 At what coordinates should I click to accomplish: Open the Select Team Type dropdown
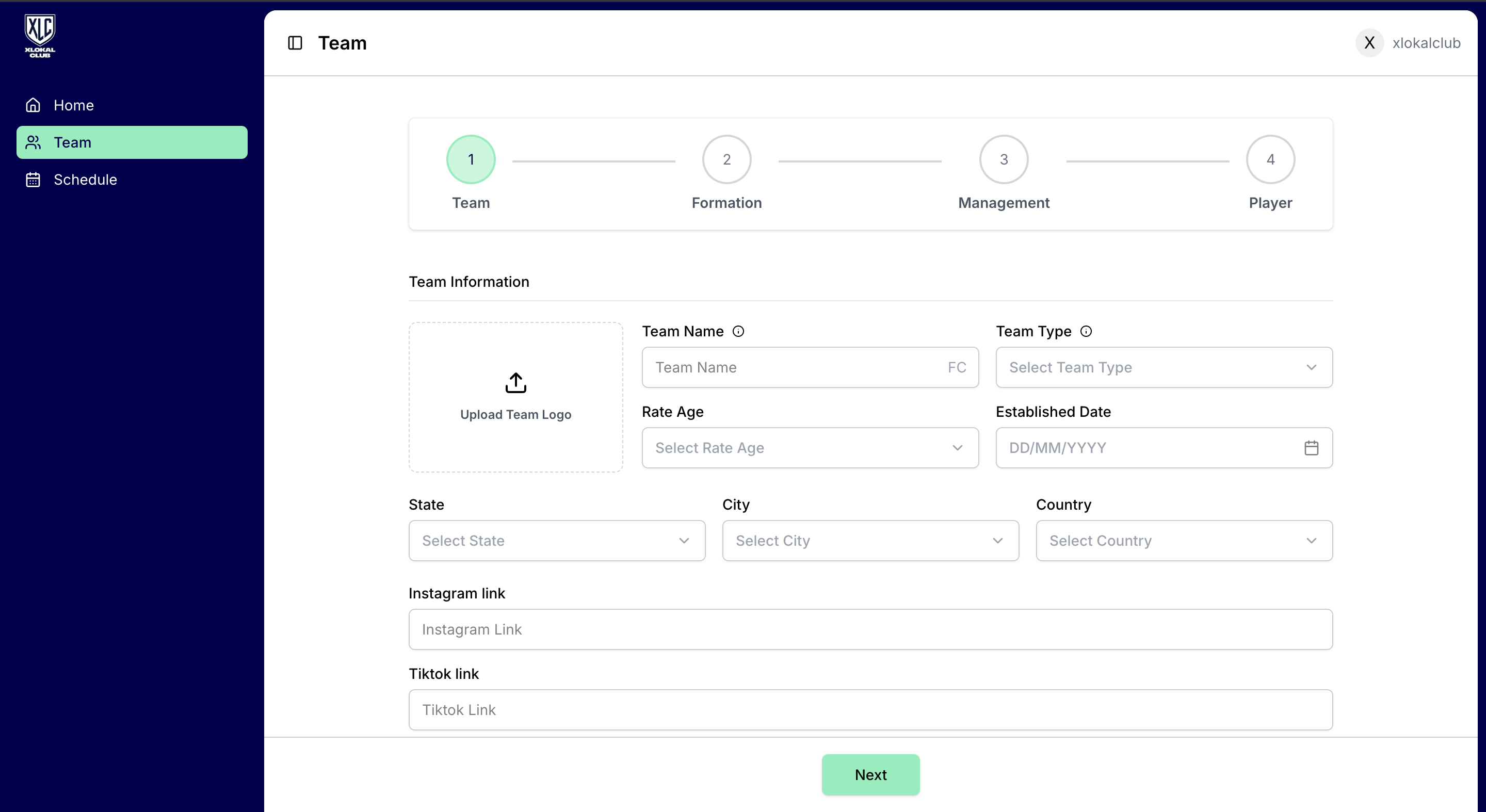click(1164, 367)
